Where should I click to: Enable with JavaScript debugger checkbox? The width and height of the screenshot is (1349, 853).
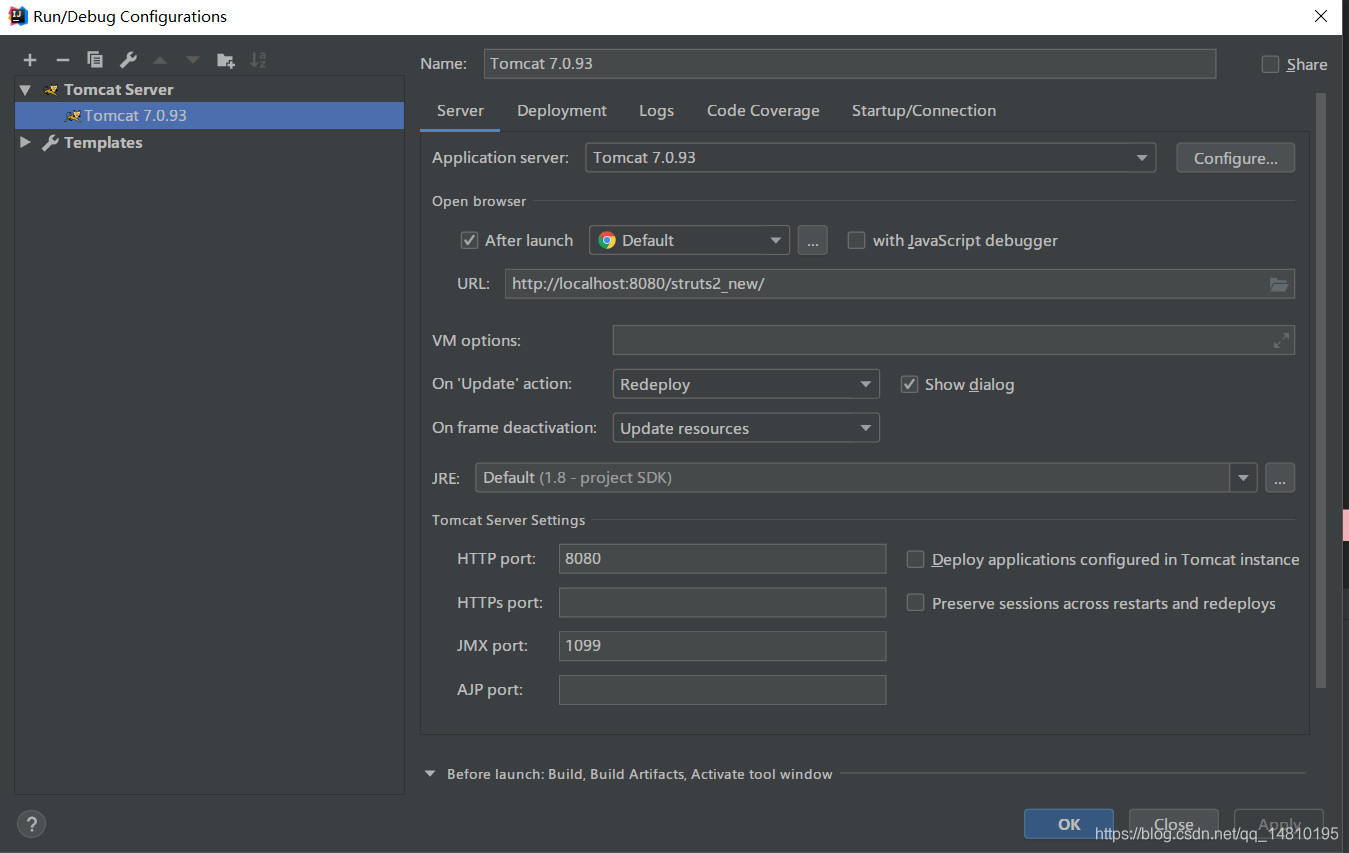click(x=856, y=240)
